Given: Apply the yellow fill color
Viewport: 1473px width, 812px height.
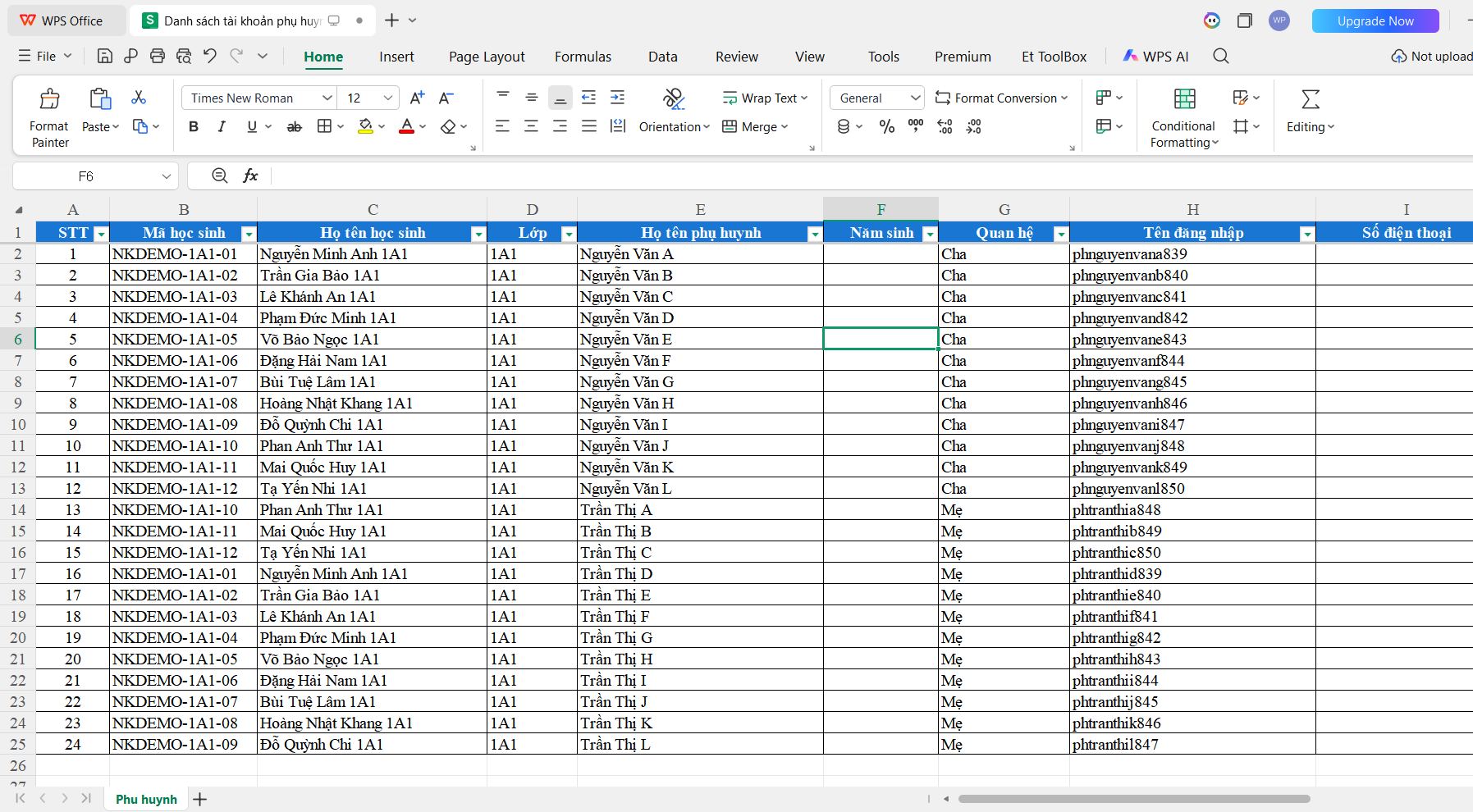Looking at the screenshot, I should pyautogui.click(x=365, y=126).
